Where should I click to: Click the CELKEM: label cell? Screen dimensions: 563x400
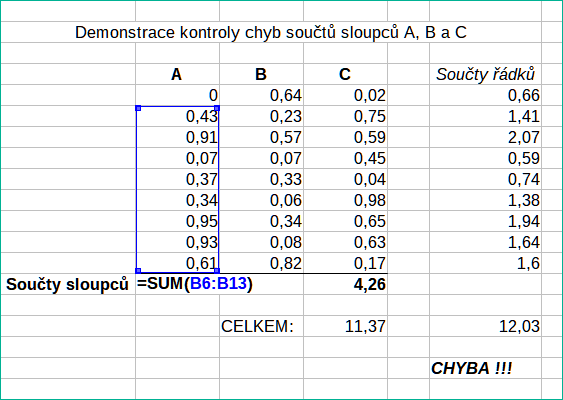(261, 326)
